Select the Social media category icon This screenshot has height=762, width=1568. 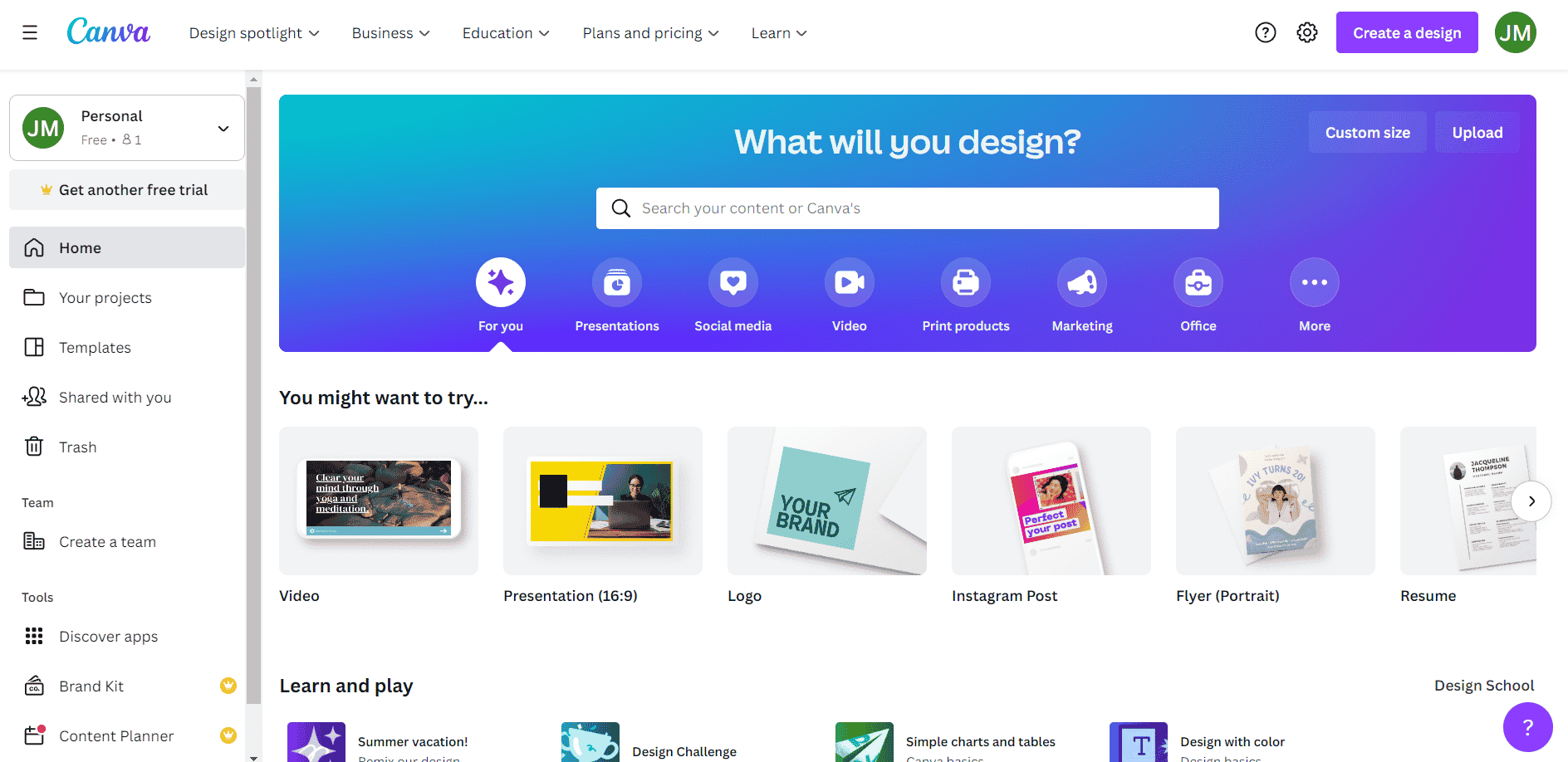(733, 282)
